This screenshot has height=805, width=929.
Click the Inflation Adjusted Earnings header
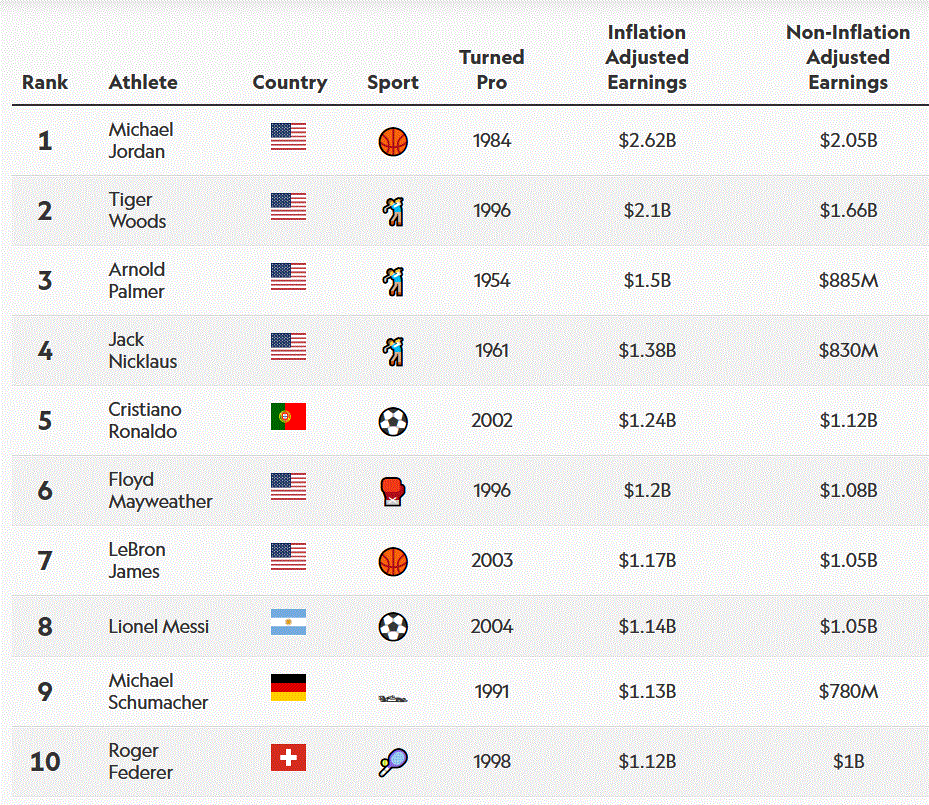coord(647,58)
